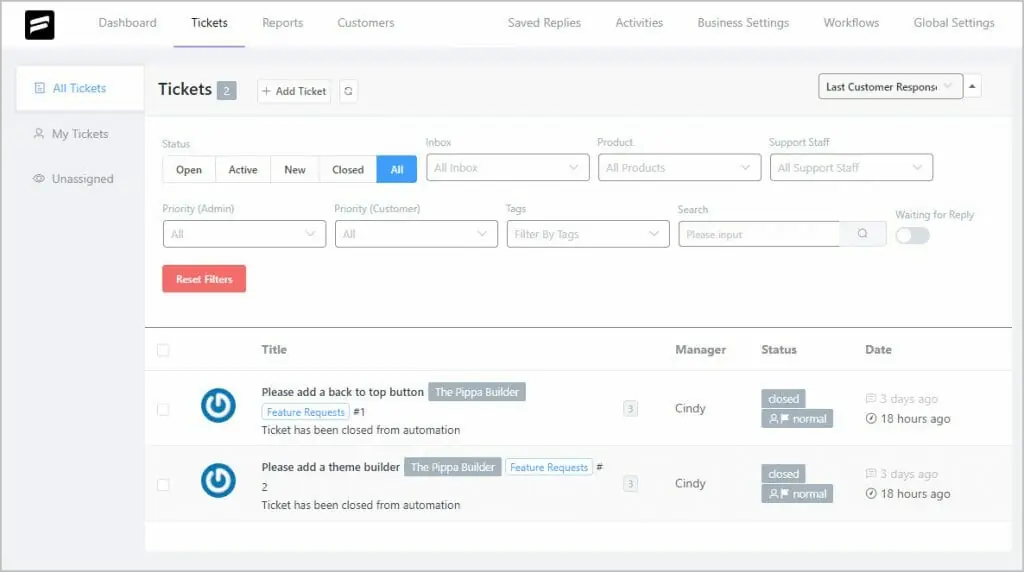Click normal priority badge of theme builder ticket
This screenshot has height=572, width=1024.
pyautogui.click(x=797, y=494)
